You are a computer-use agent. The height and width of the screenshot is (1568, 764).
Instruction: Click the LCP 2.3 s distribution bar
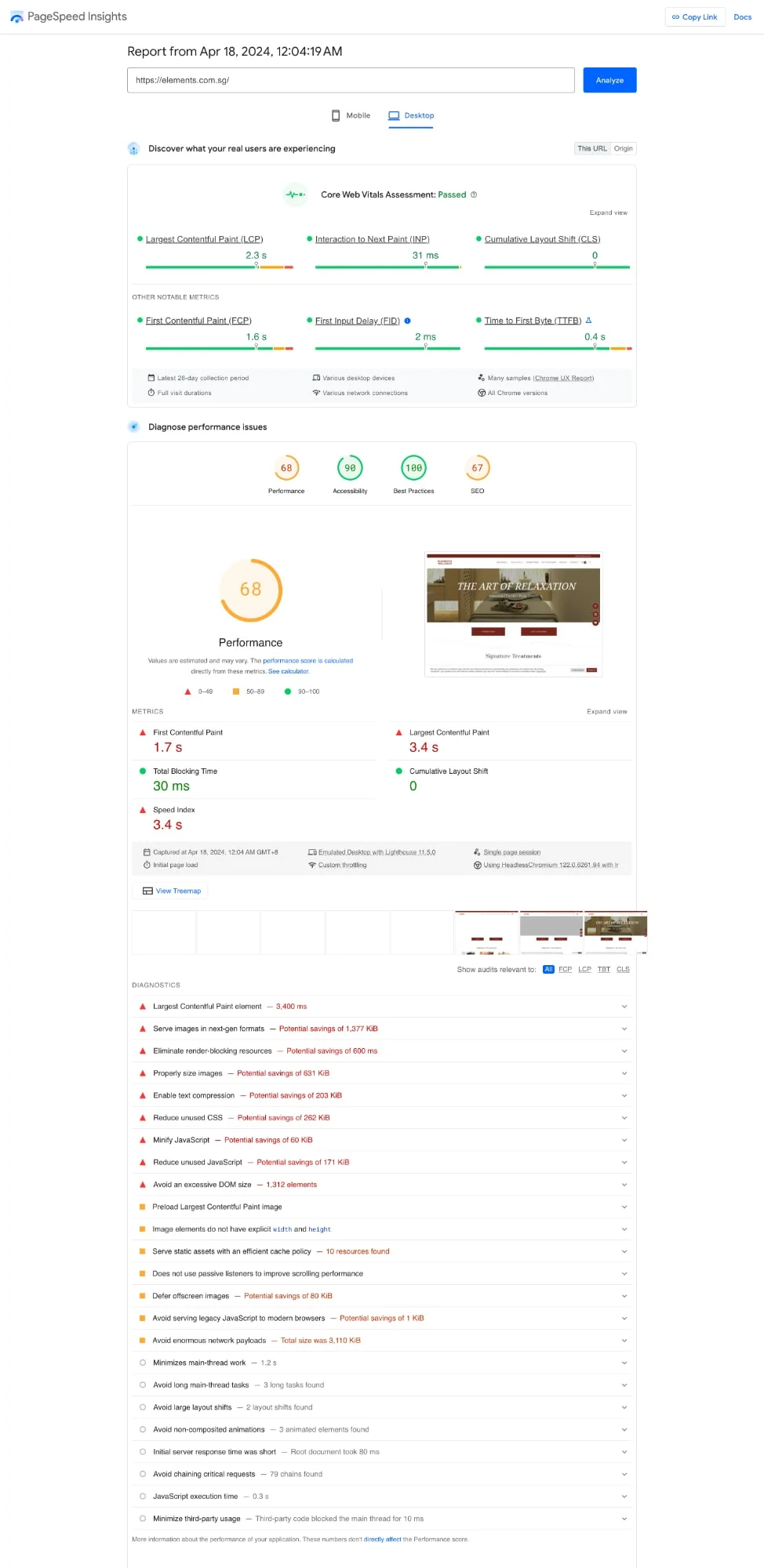click(219, 267)
